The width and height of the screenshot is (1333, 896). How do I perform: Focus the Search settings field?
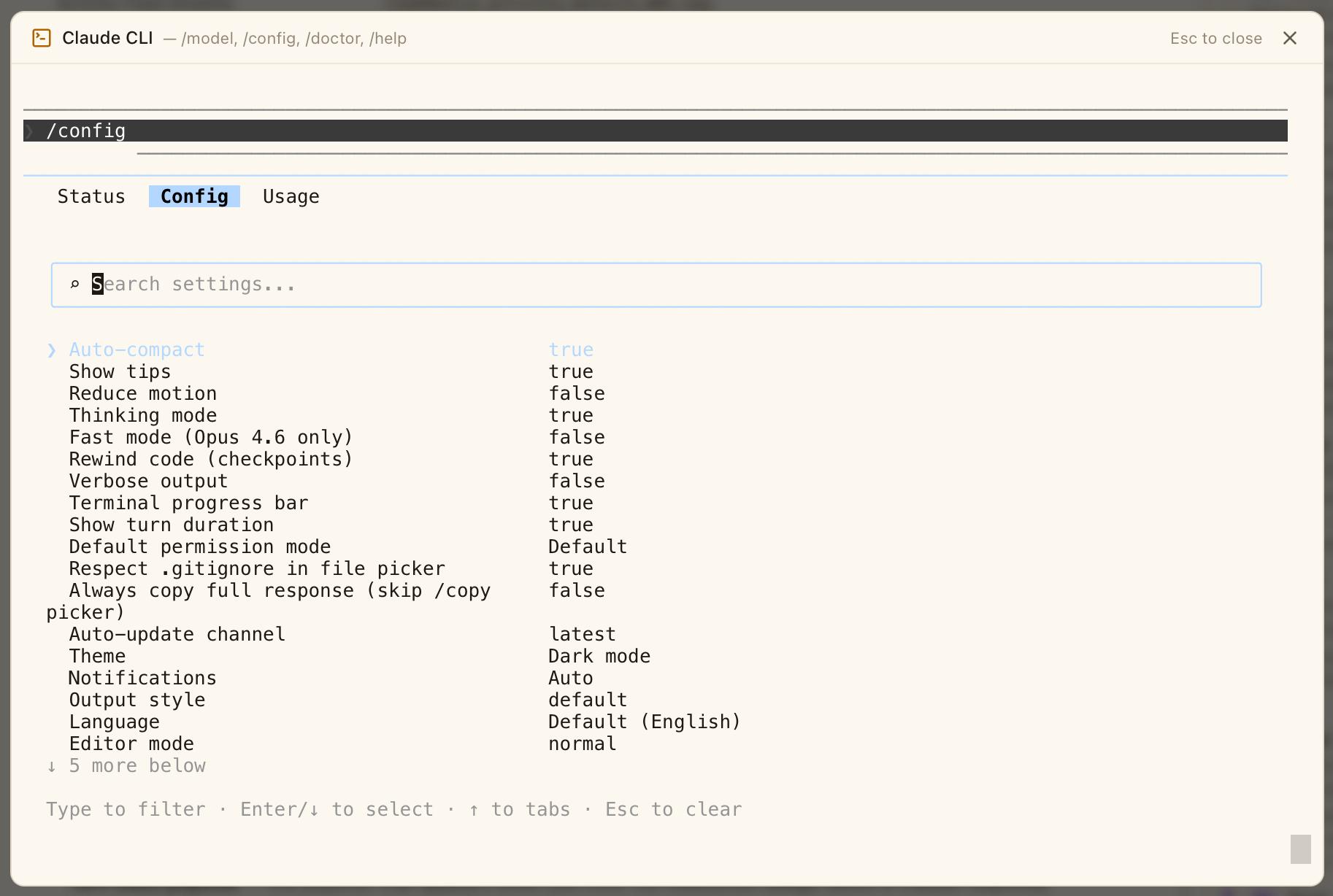(x=656, y=285)
